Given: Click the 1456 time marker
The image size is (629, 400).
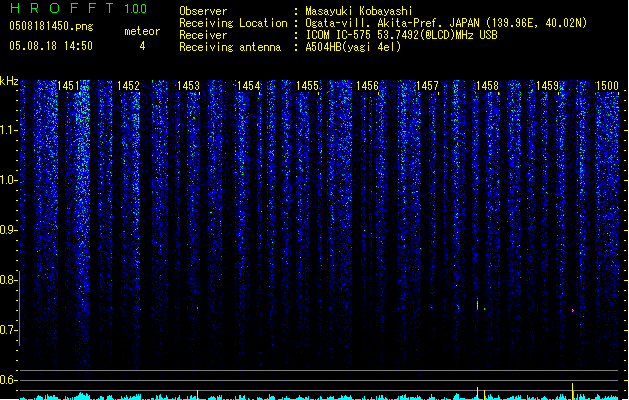Looking at the screenshot, I should (x=367, y=86).
